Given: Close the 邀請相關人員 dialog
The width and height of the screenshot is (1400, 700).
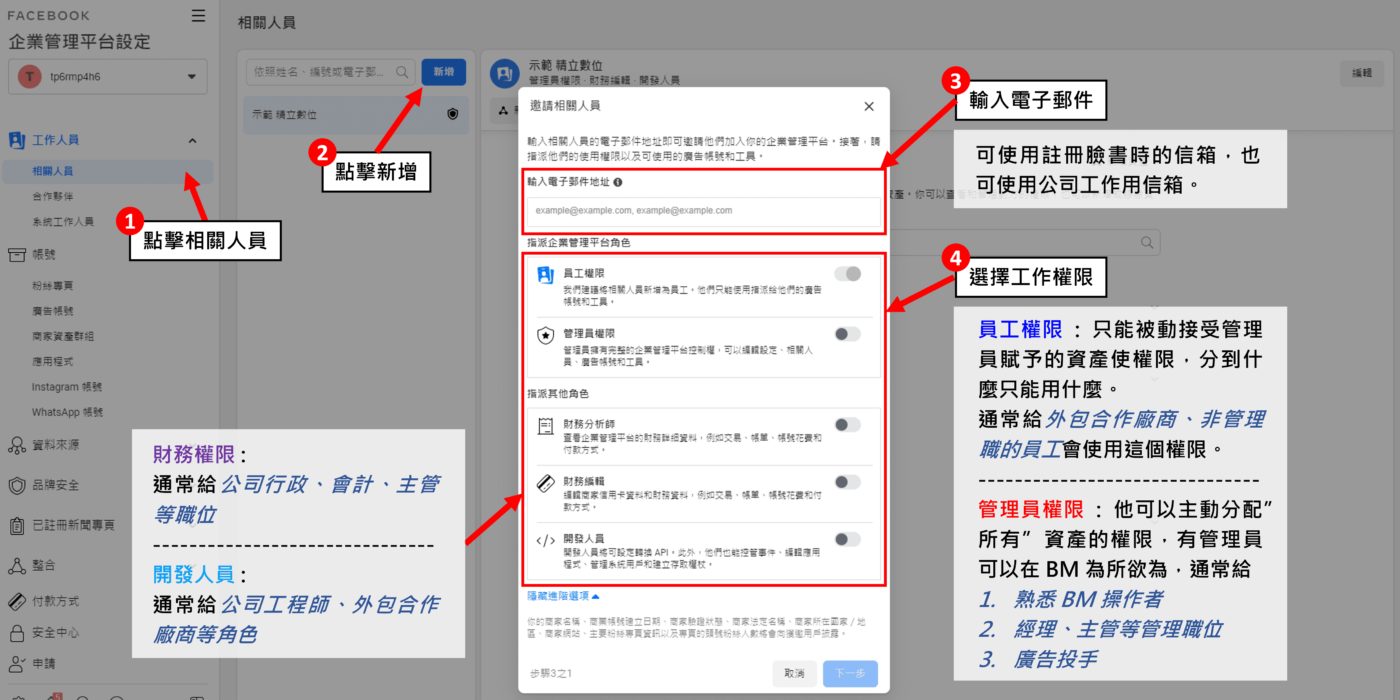Looking at the screenshot, I should [868, 106].
